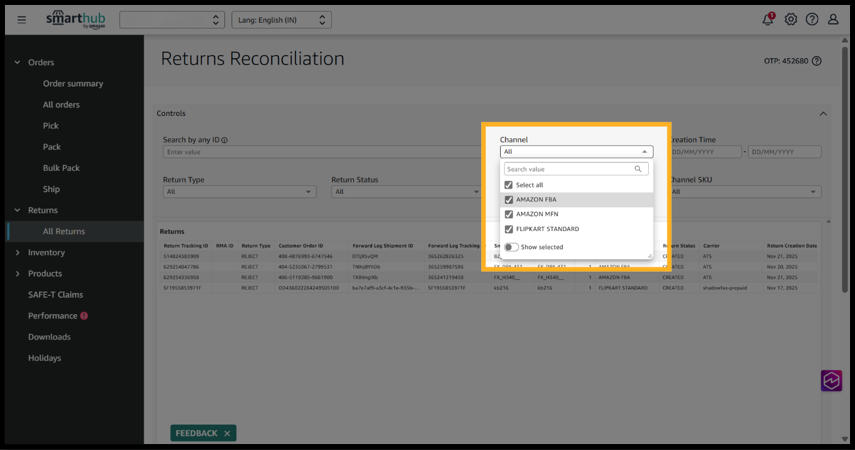Click the OTP info icon
Screen dimensions: 855x450
pos(817,61)
